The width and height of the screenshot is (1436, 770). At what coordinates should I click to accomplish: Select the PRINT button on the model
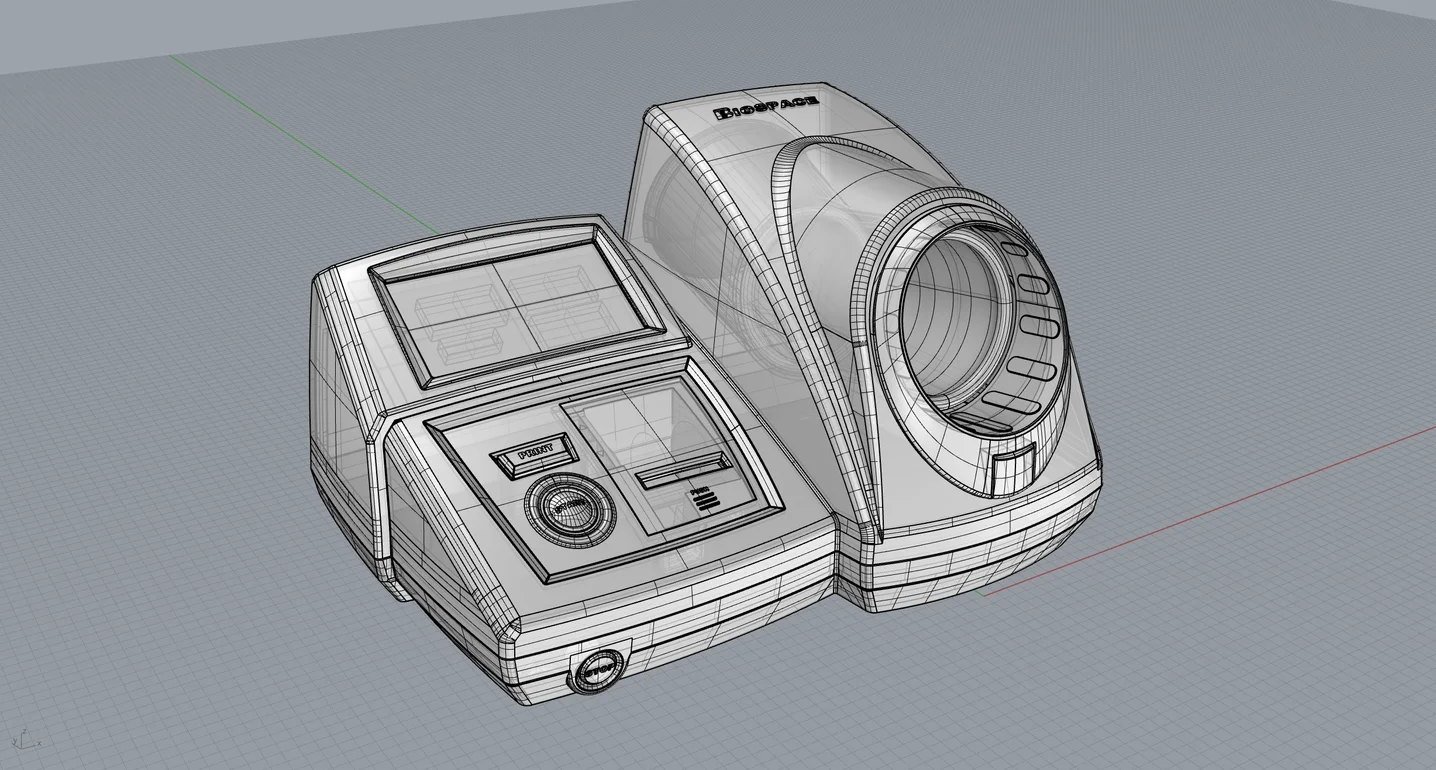pos(535,455)
